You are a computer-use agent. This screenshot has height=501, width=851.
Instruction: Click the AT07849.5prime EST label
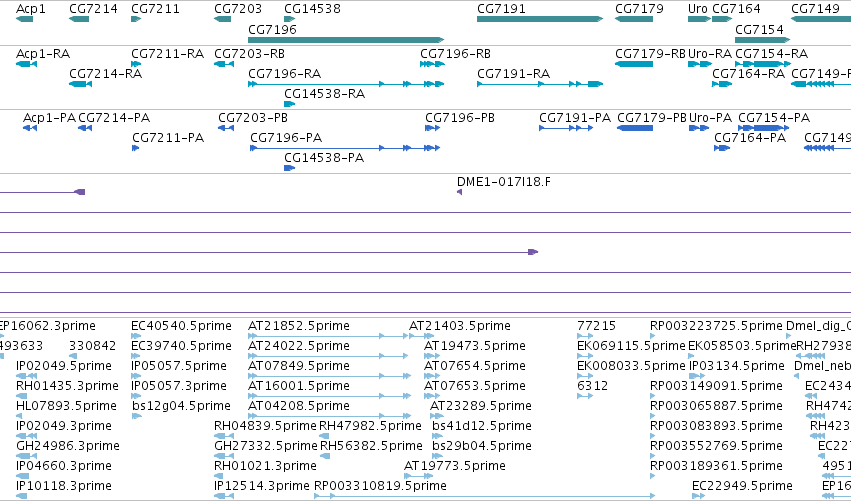click(299, 366)
